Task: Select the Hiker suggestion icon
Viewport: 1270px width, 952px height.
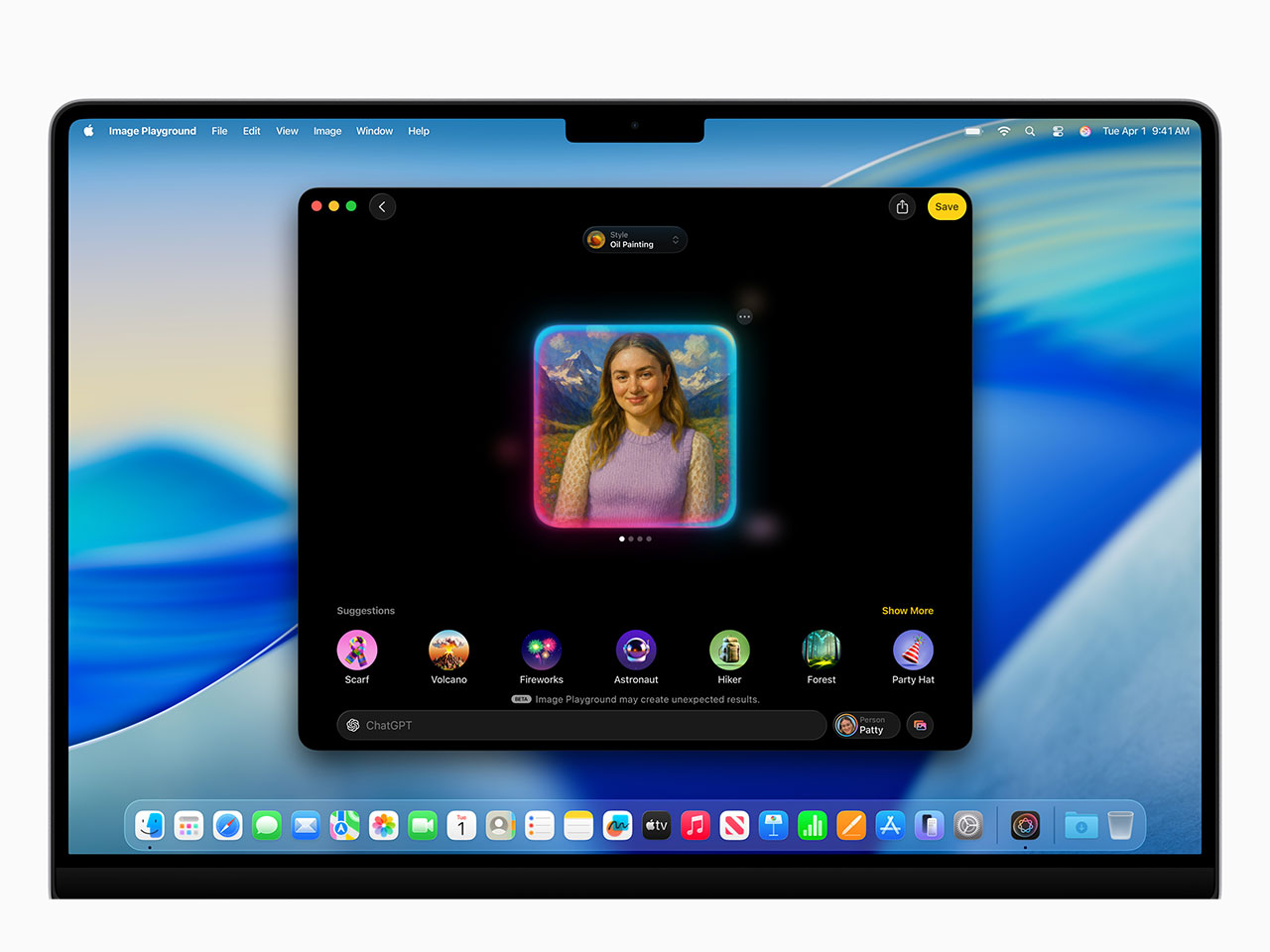Action: (x=729, y=651)
